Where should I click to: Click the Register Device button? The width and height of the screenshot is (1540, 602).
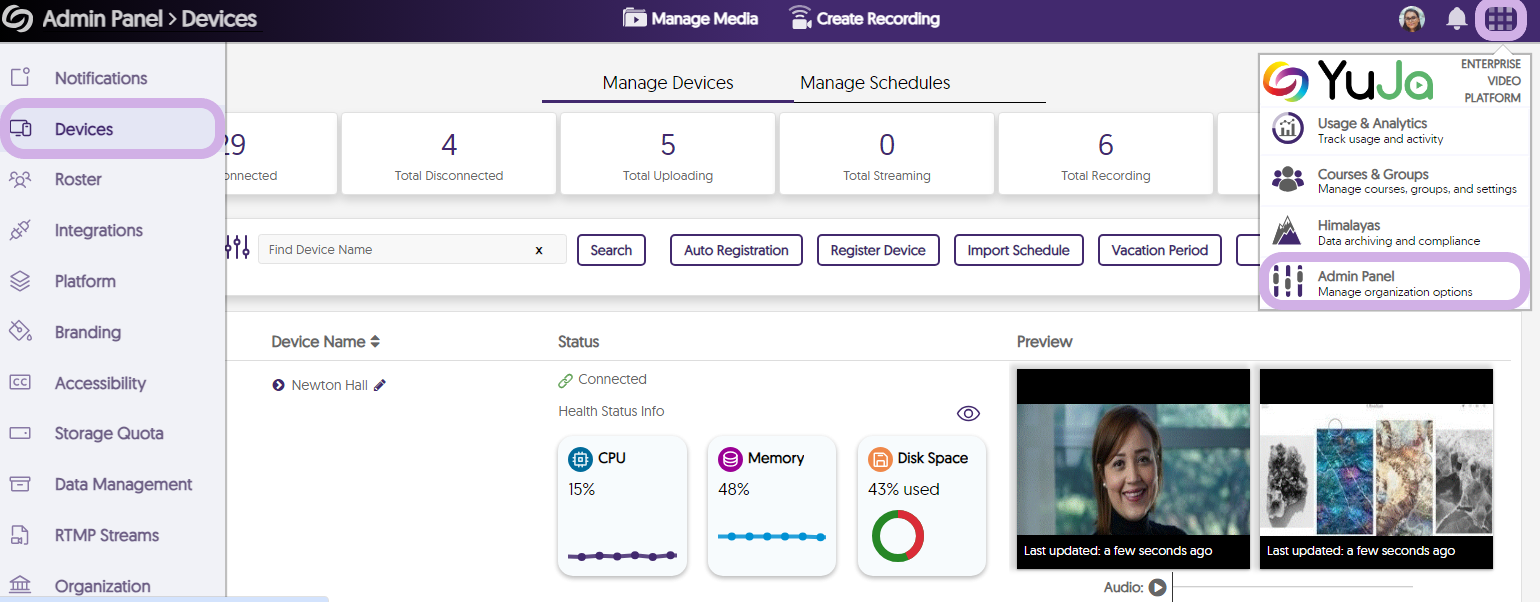tap(878, 250)
